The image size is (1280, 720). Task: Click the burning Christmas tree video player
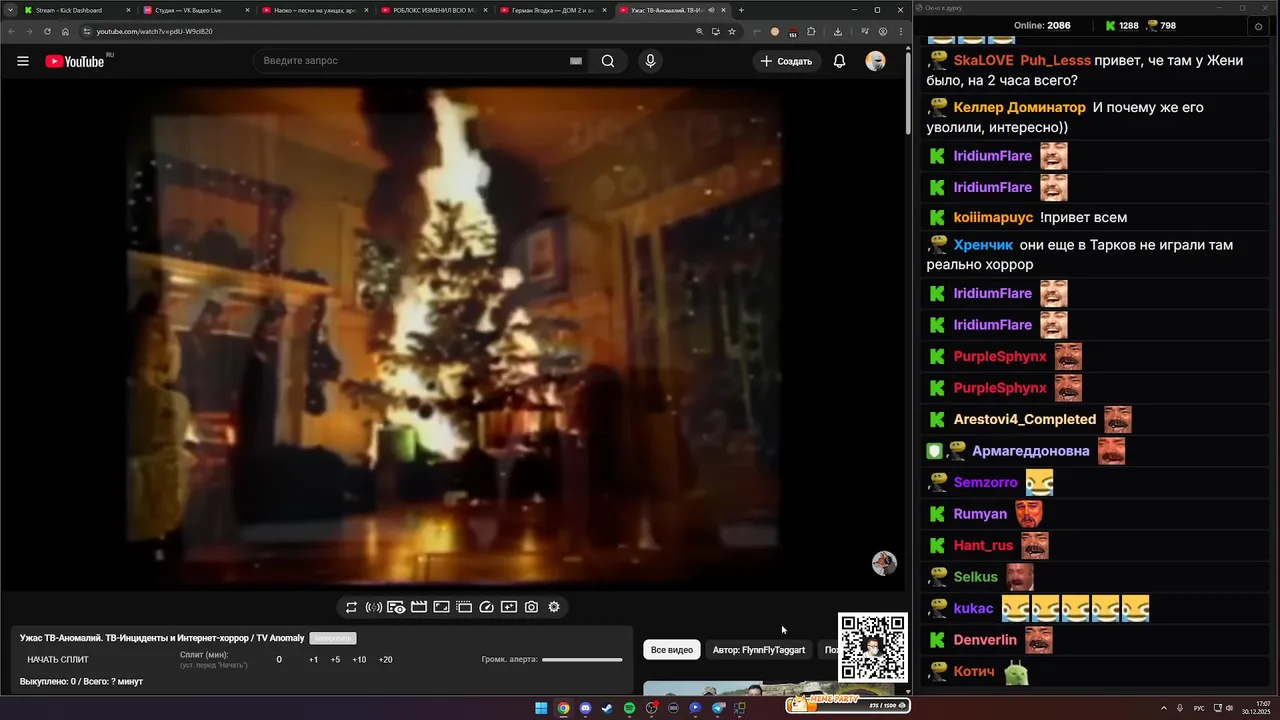454,335
